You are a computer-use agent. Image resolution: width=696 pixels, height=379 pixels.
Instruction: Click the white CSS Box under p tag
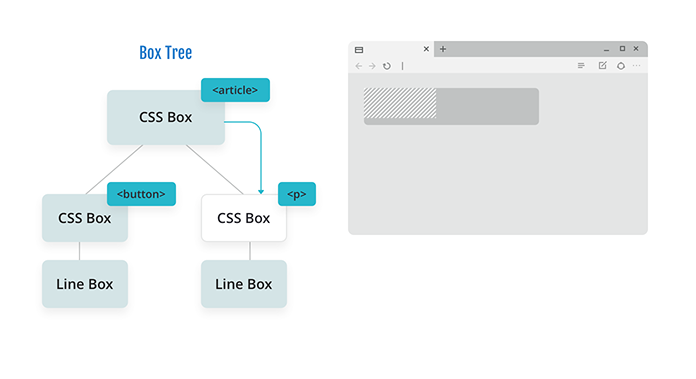coord(244,218)
